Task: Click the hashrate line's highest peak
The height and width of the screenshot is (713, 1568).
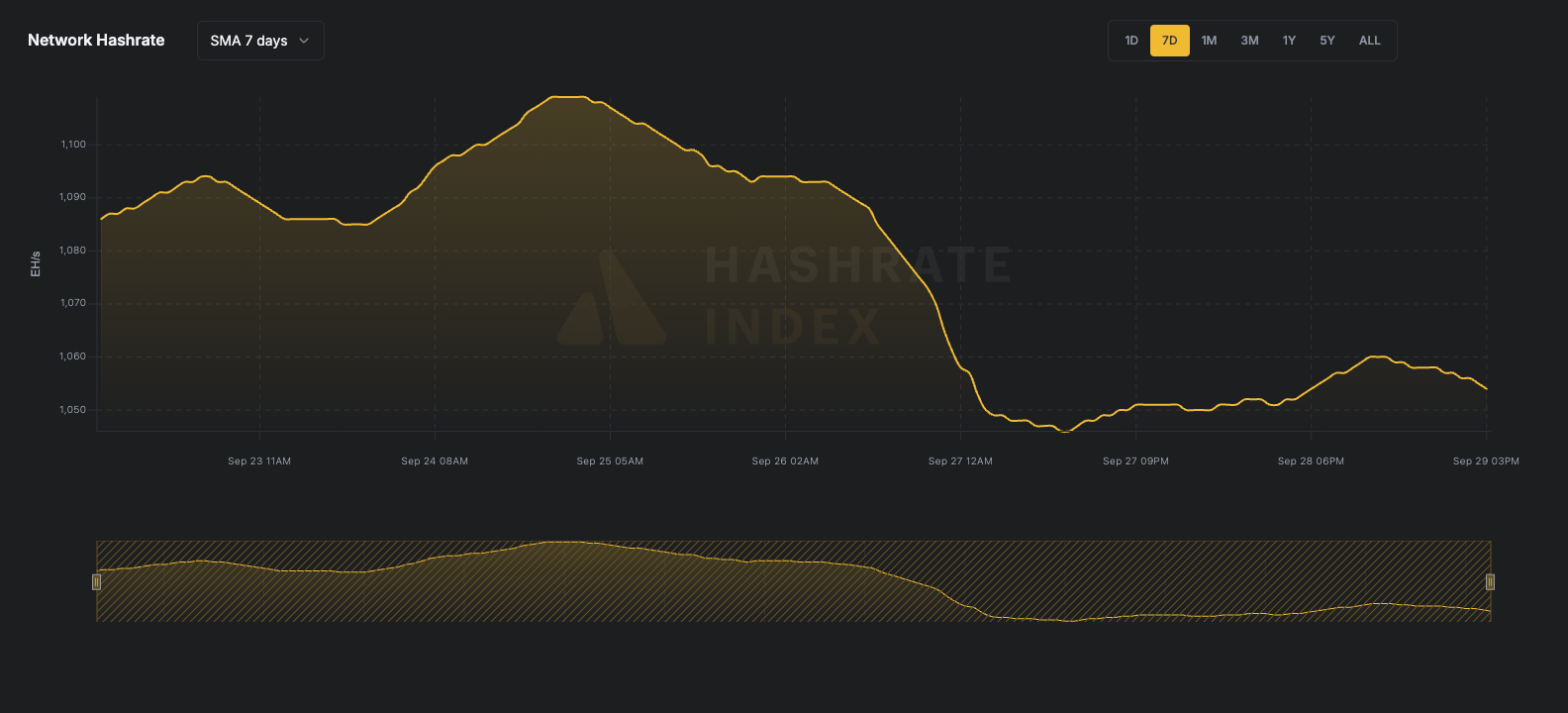Action: [x=568, y=97]
